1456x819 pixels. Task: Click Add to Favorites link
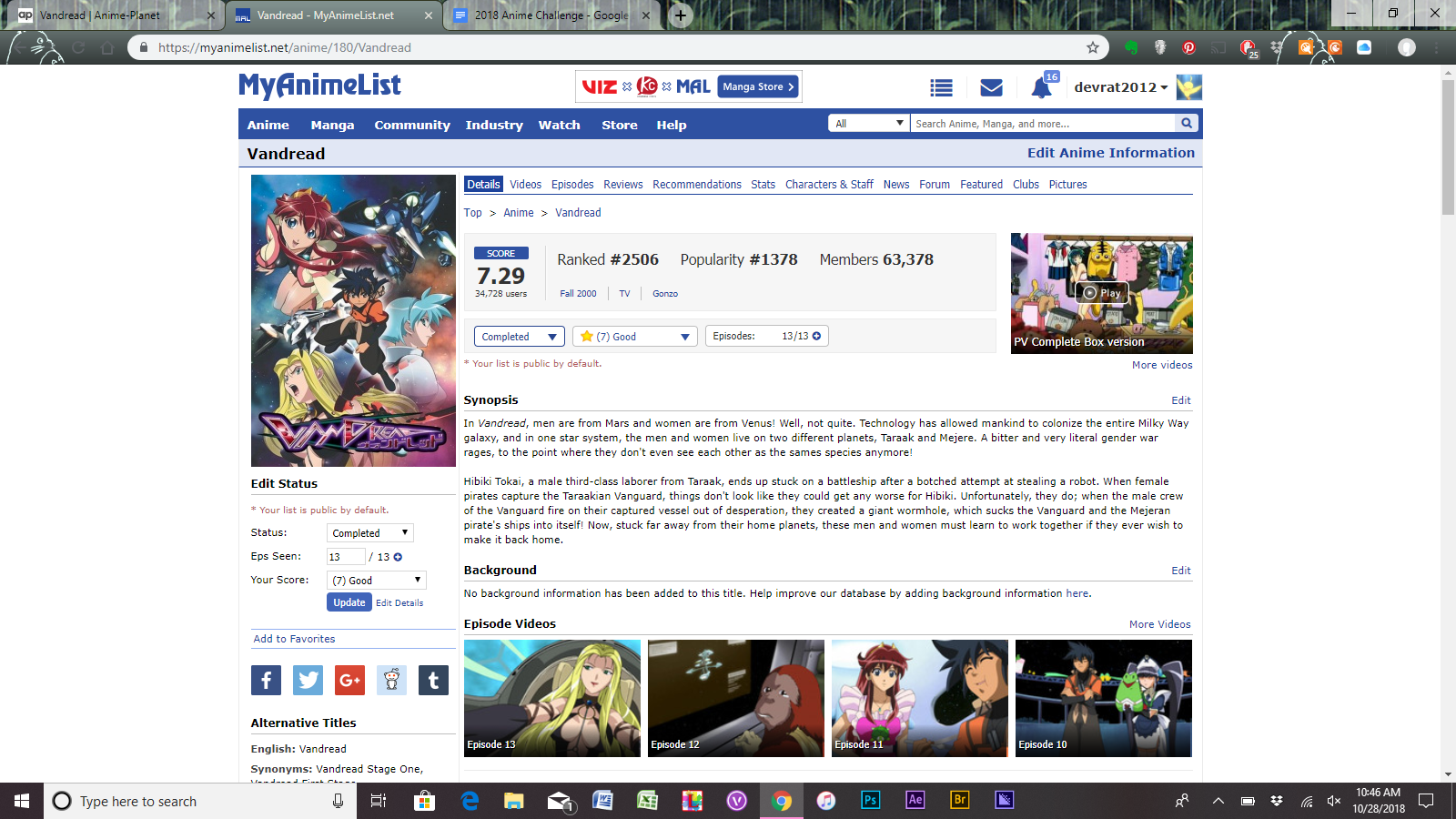(x=294, y=639)
